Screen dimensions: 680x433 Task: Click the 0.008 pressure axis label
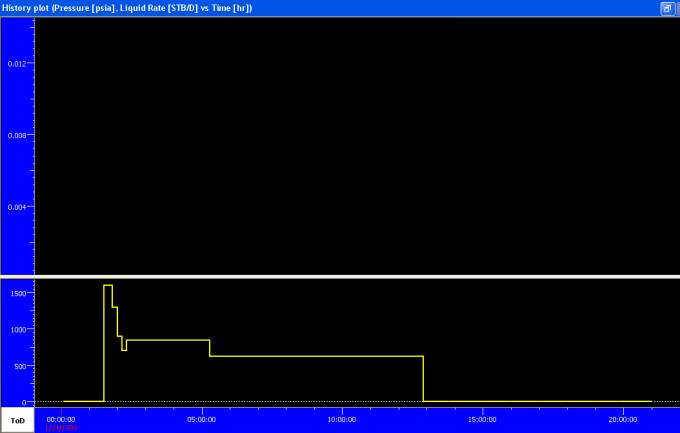(x=19, y=135)
